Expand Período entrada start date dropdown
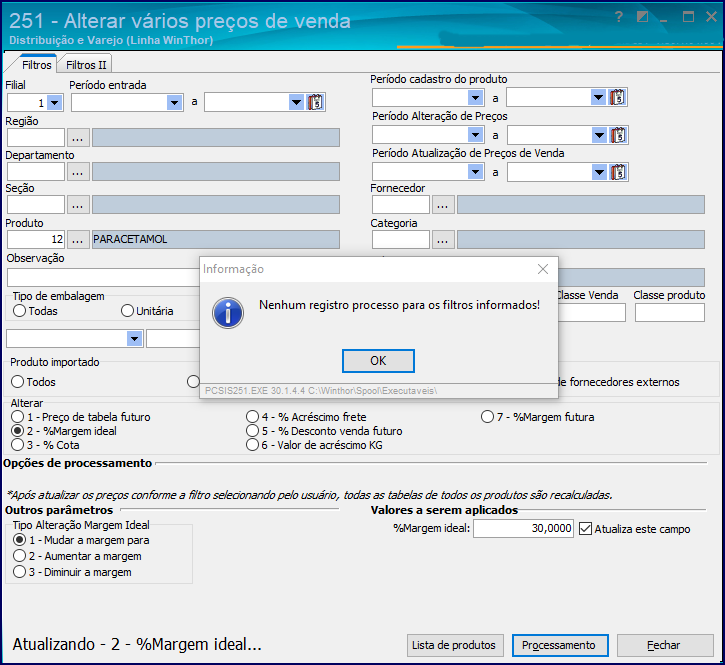This screenshot has width=725, height=665. pyautogui.click(x=174, y=102)
